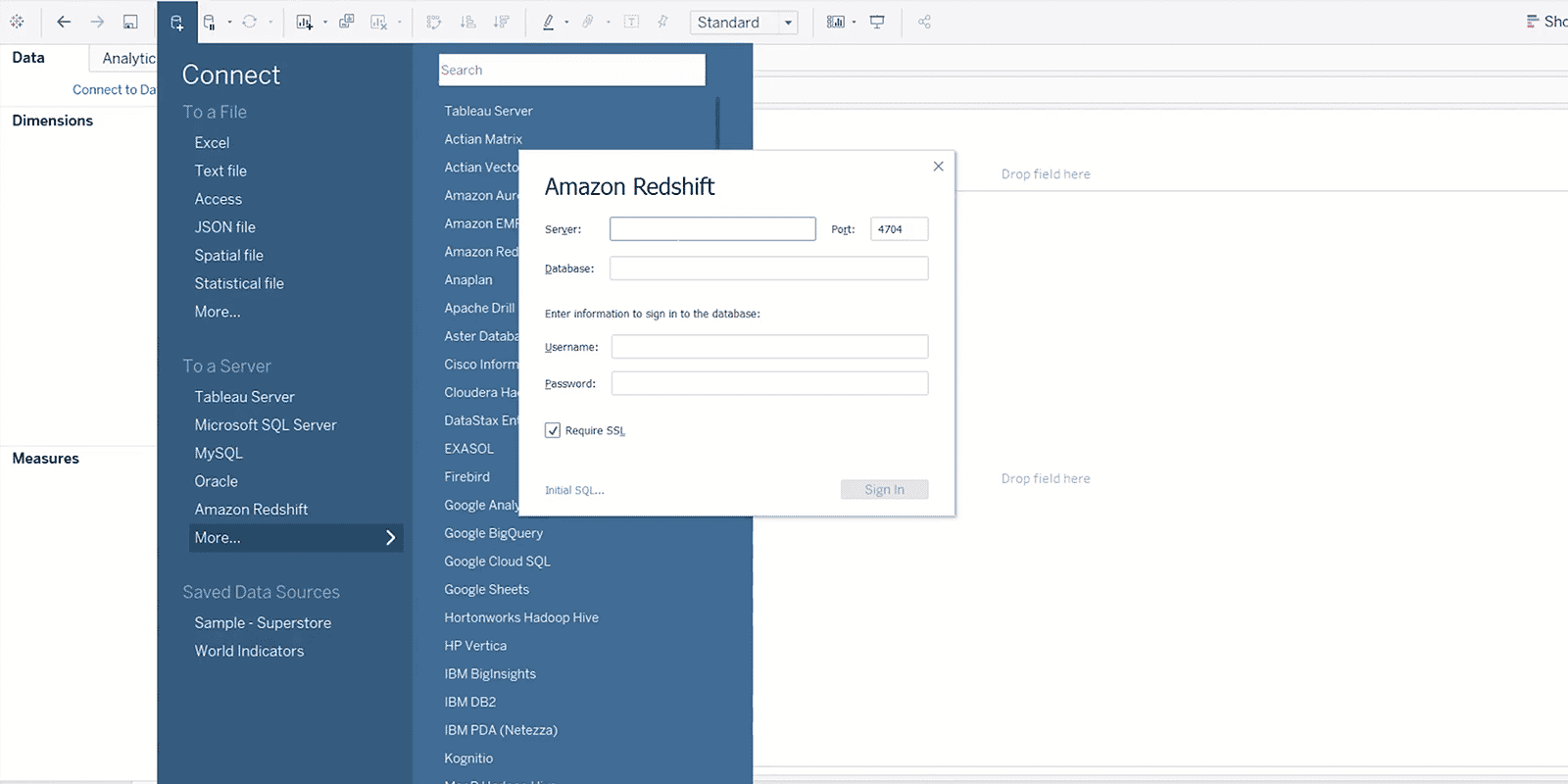
Task: Select Google BigQuery from connector list
Action: point(493,533)
